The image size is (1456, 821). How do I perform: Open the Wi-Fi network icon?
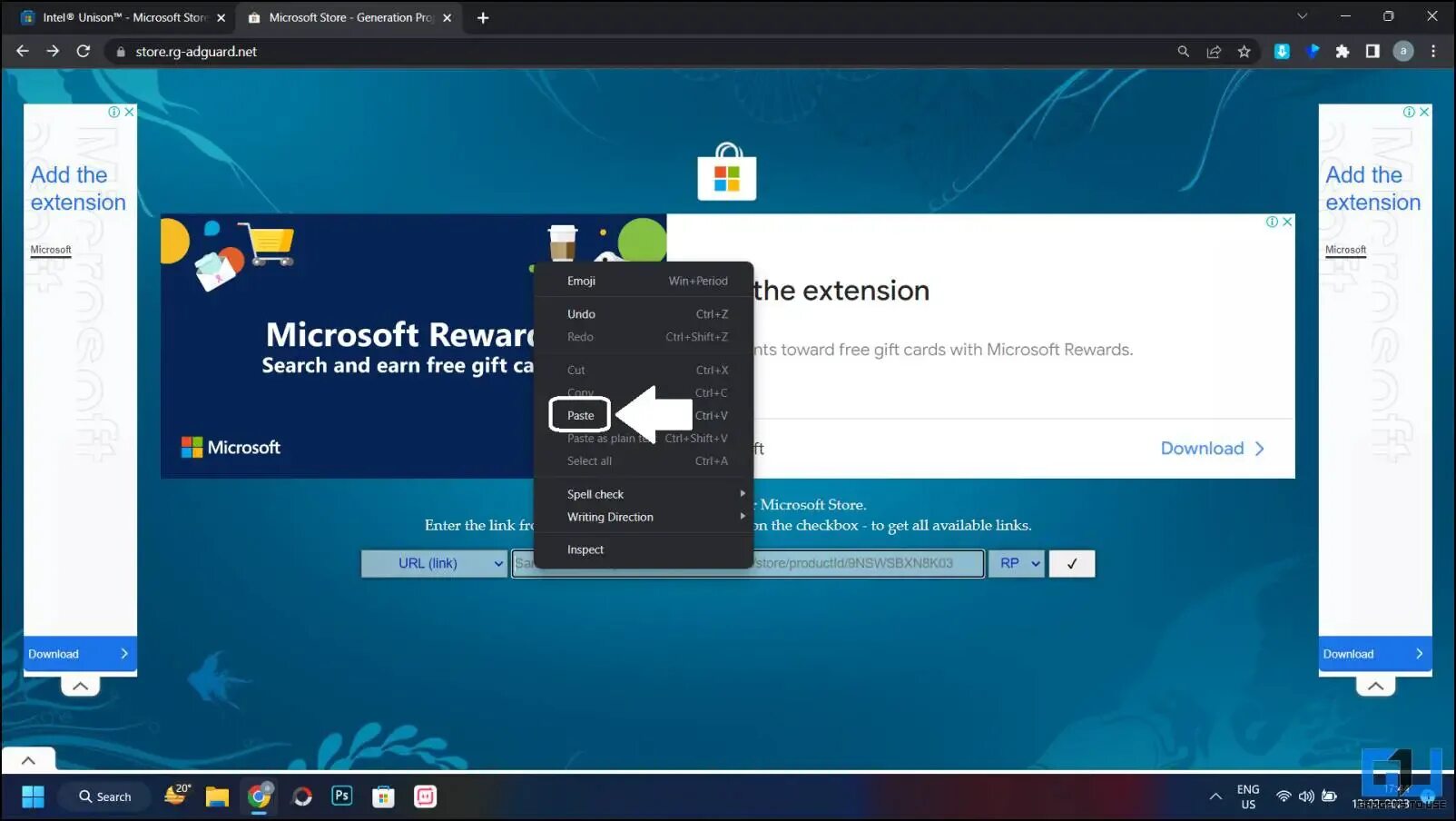[1284, 796]
